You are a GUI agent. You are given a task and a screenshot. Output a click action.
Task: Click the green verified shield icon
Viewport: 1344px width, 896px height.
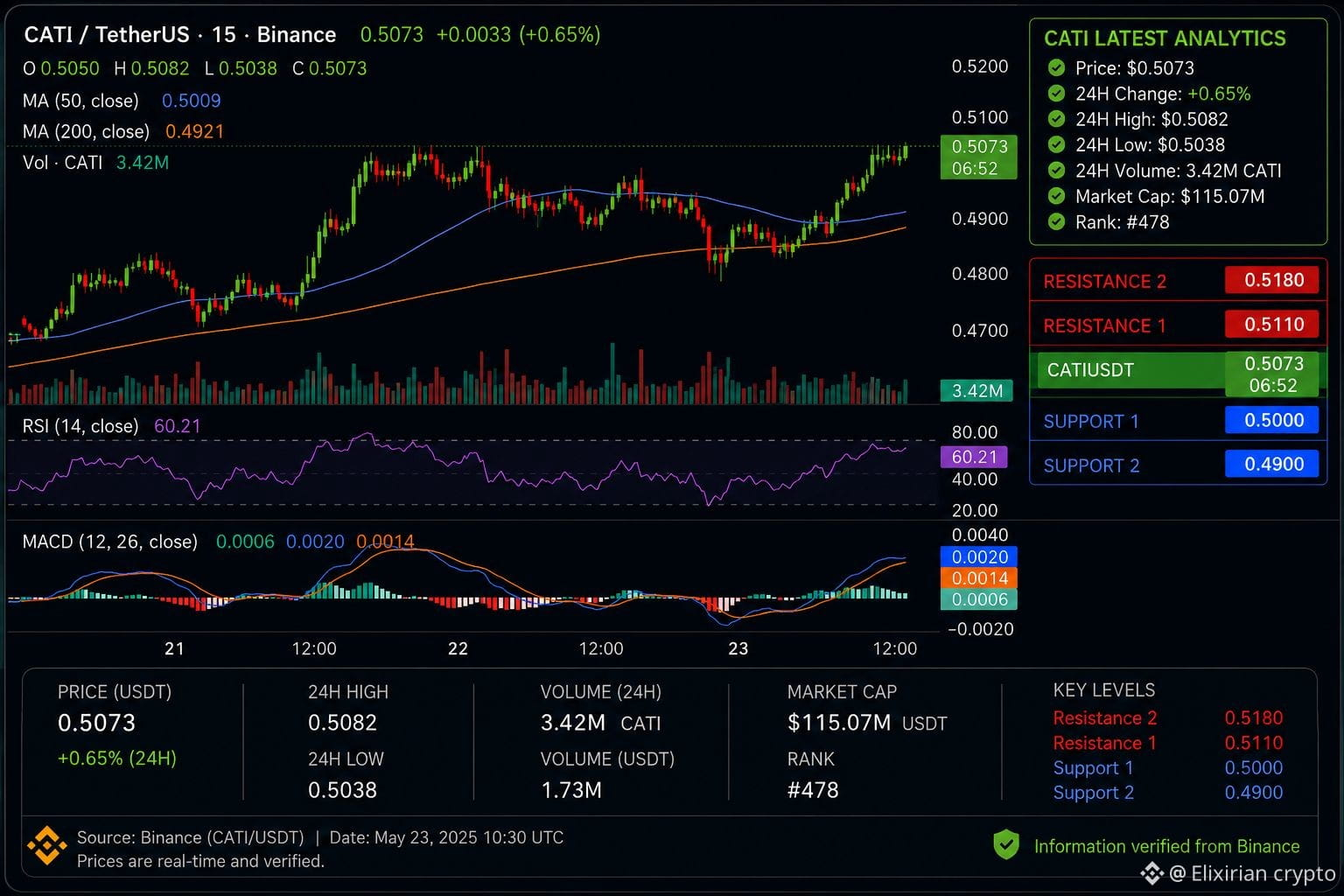(x=1006, y=845)
